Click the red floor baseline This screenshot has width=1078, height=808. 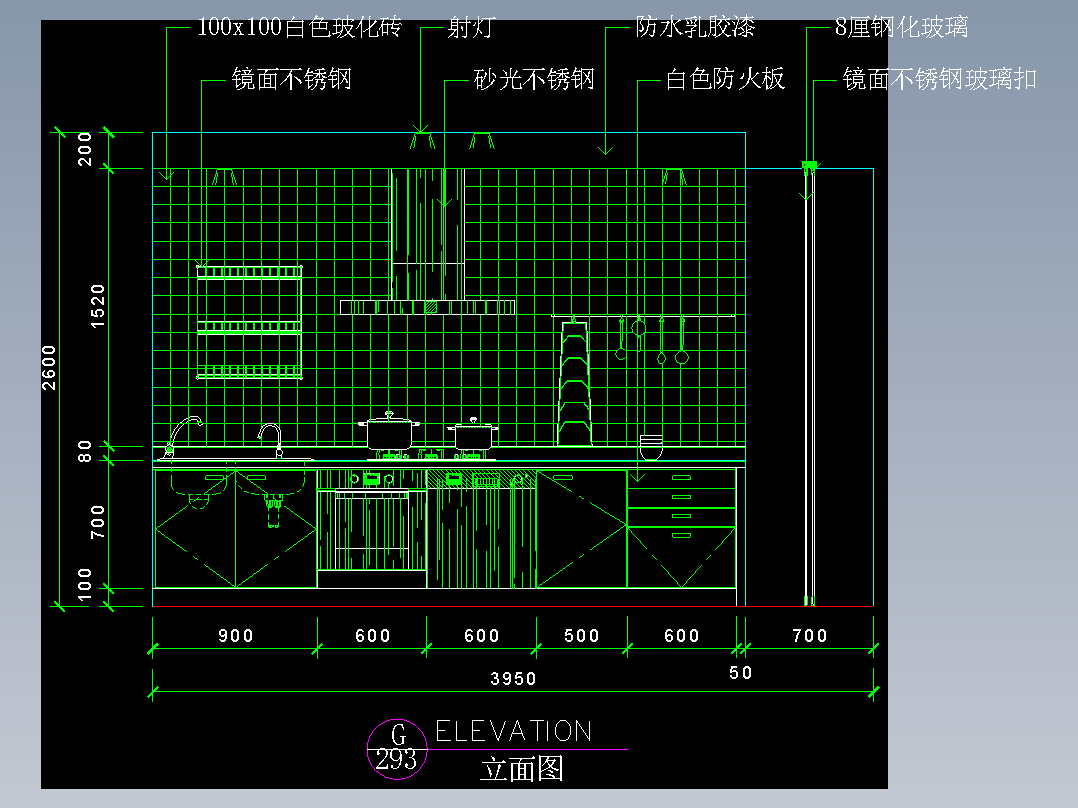tap(450, 604)
